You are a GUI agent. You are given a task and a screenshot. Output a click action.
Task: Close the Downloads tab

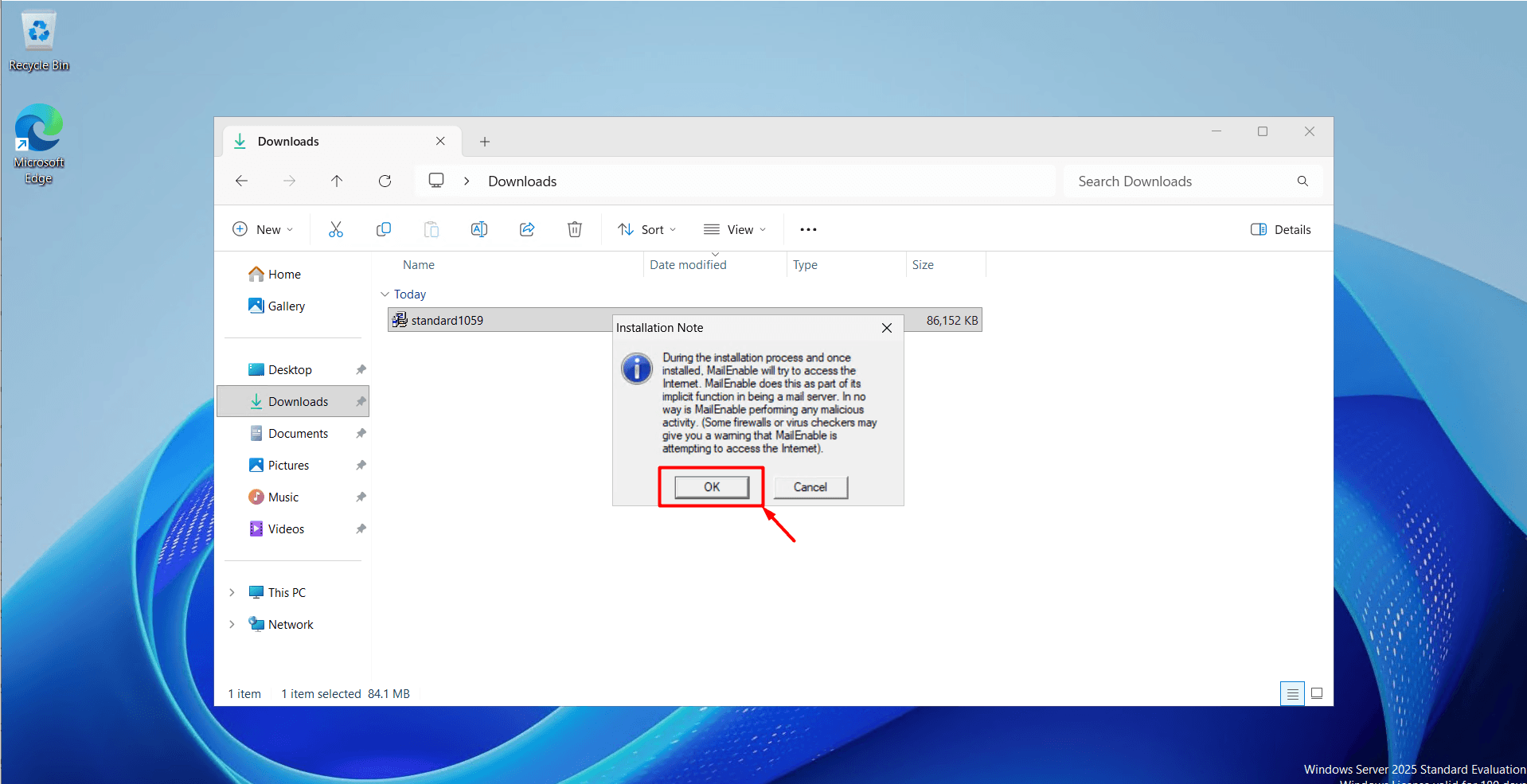click(x=440, y=141)
